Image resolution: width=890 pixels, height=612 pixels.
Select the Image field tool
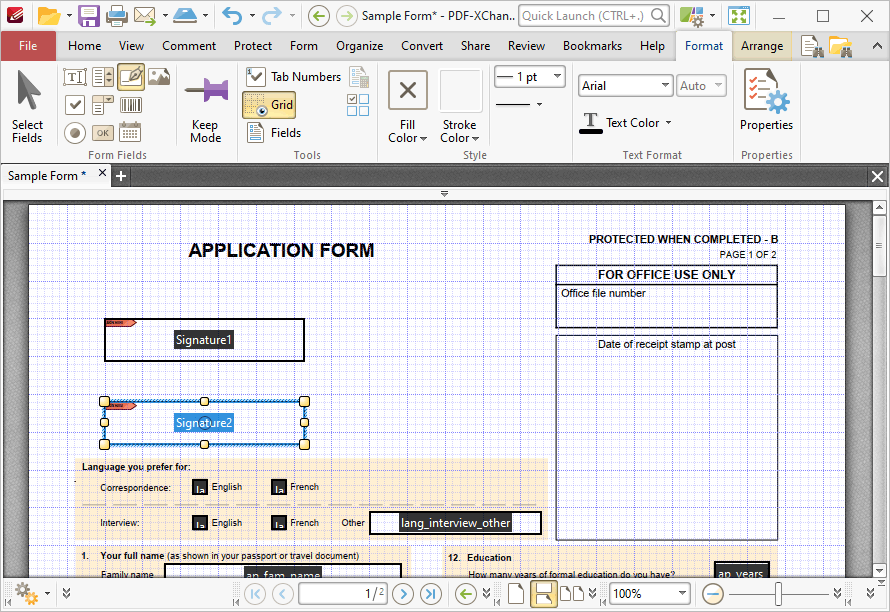click(x=159, y=77)
